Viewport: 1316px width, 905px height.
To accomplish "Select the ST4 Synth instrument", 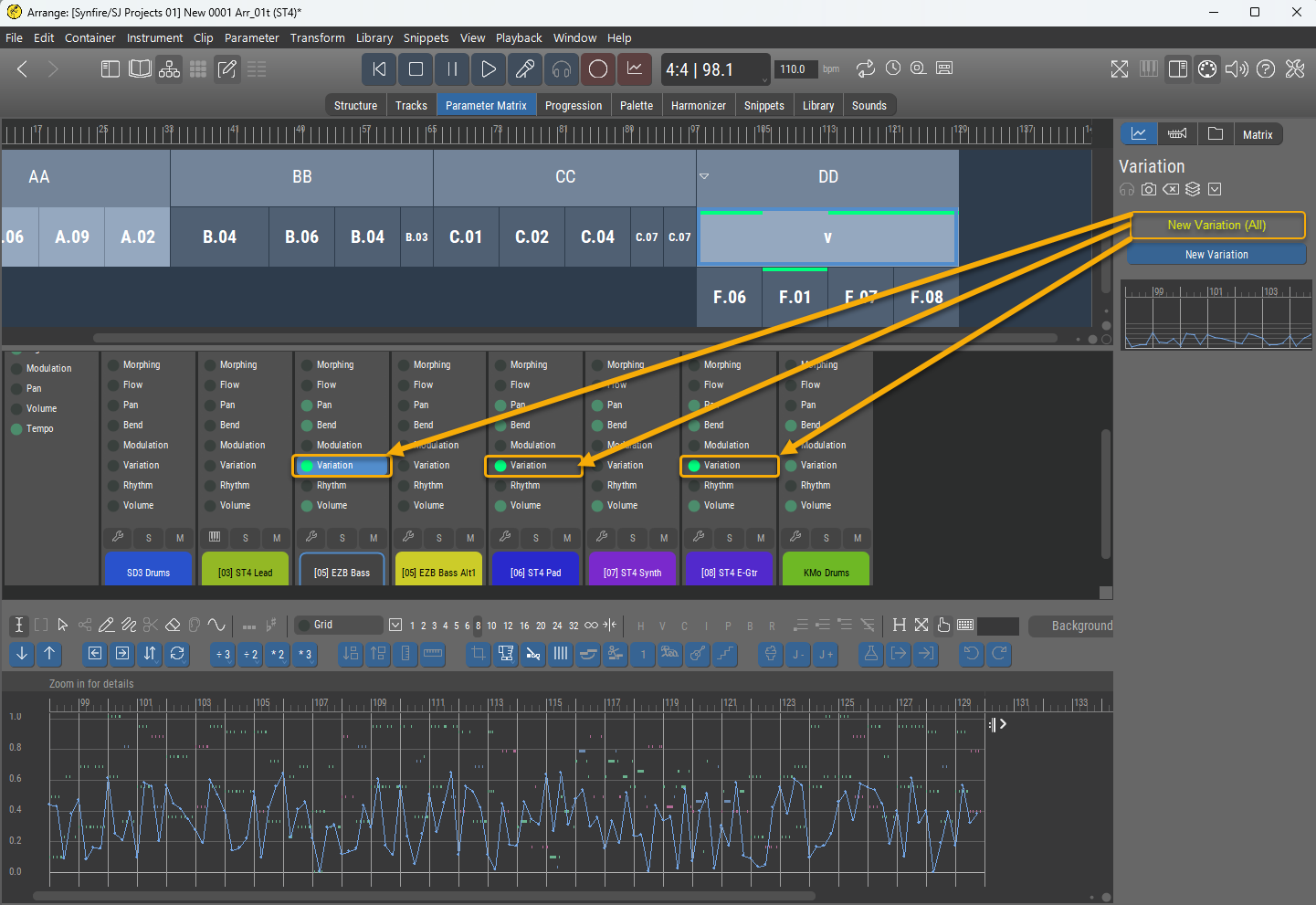I will point(632,573).
